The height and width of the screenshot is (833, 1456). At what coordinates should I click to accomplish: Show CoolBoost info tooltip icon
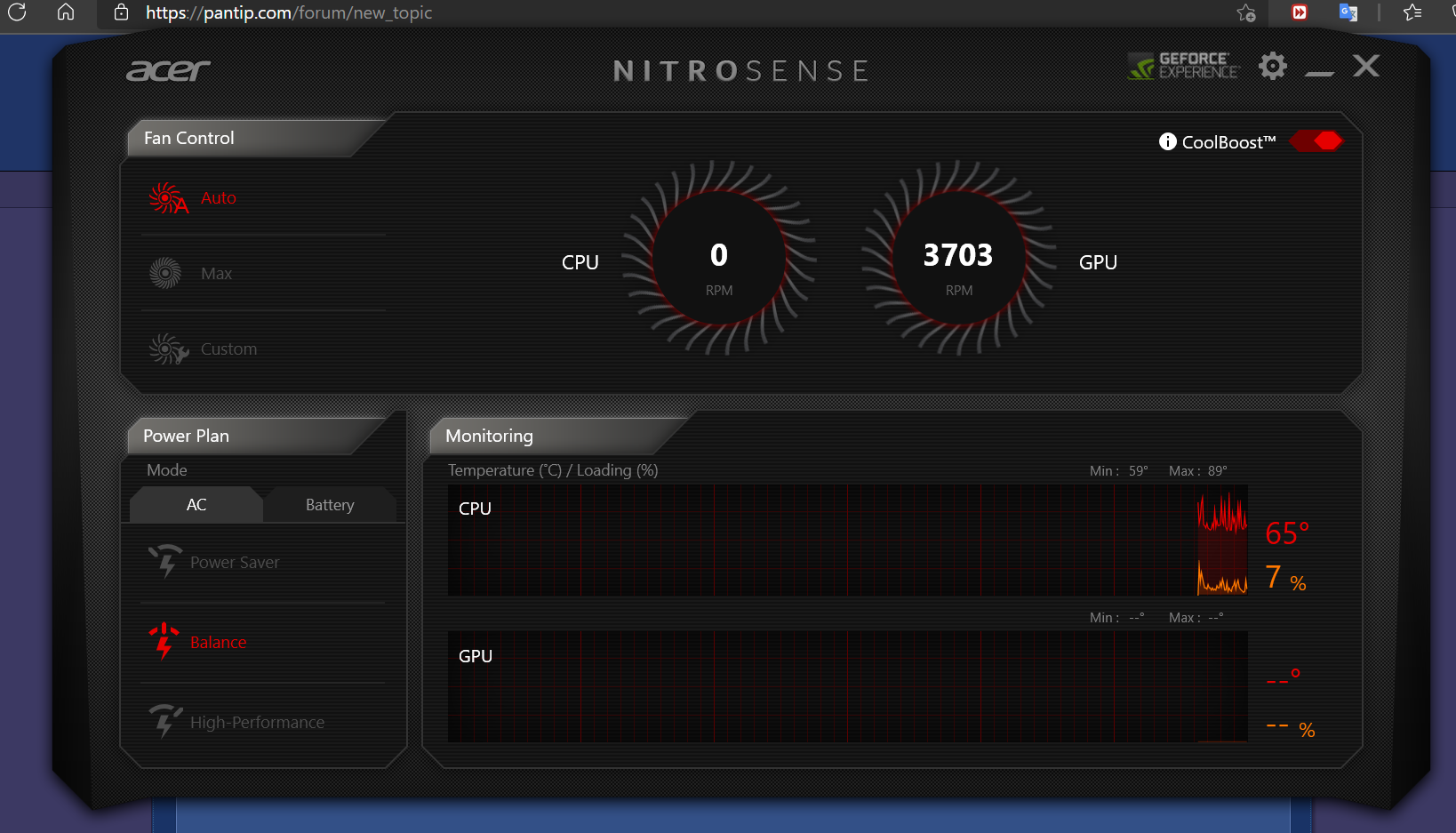point(1168,141)
